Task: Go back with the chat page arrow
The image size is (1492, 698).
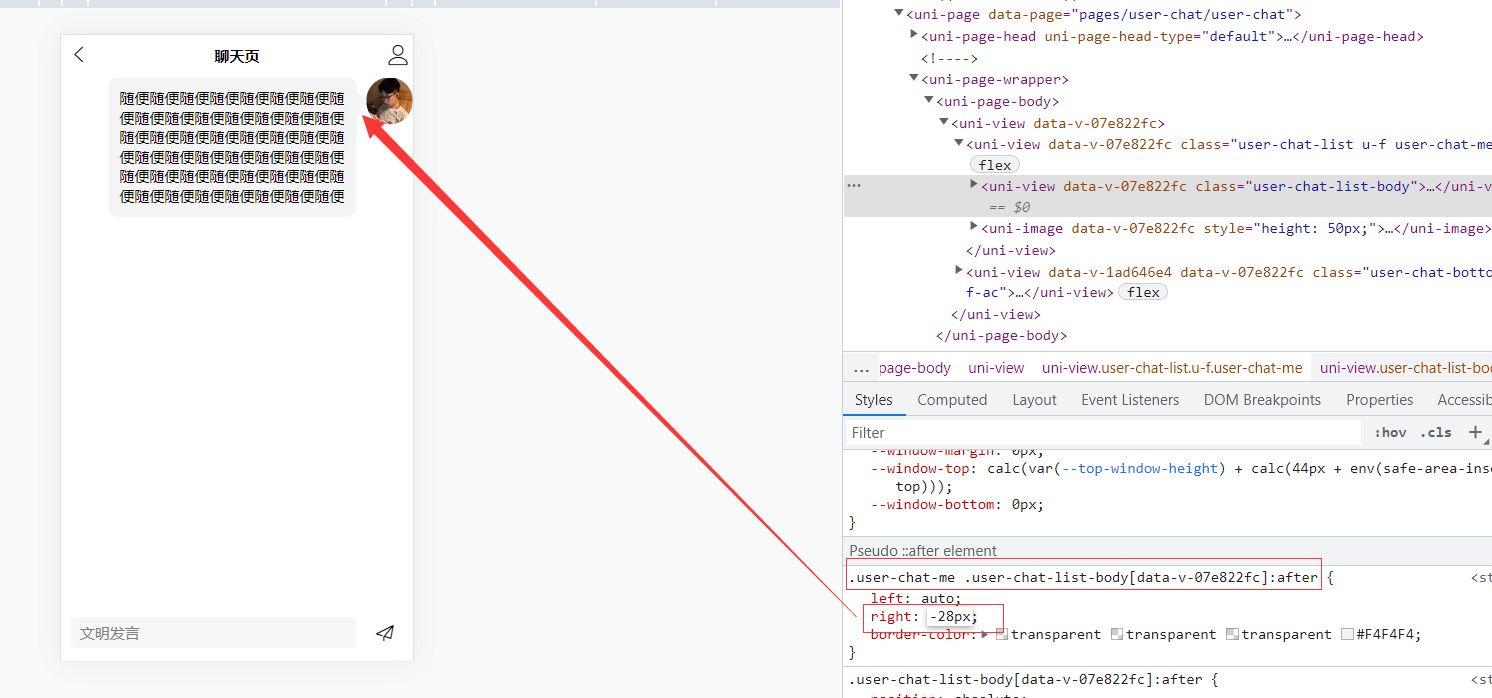Action: (79, 55)
